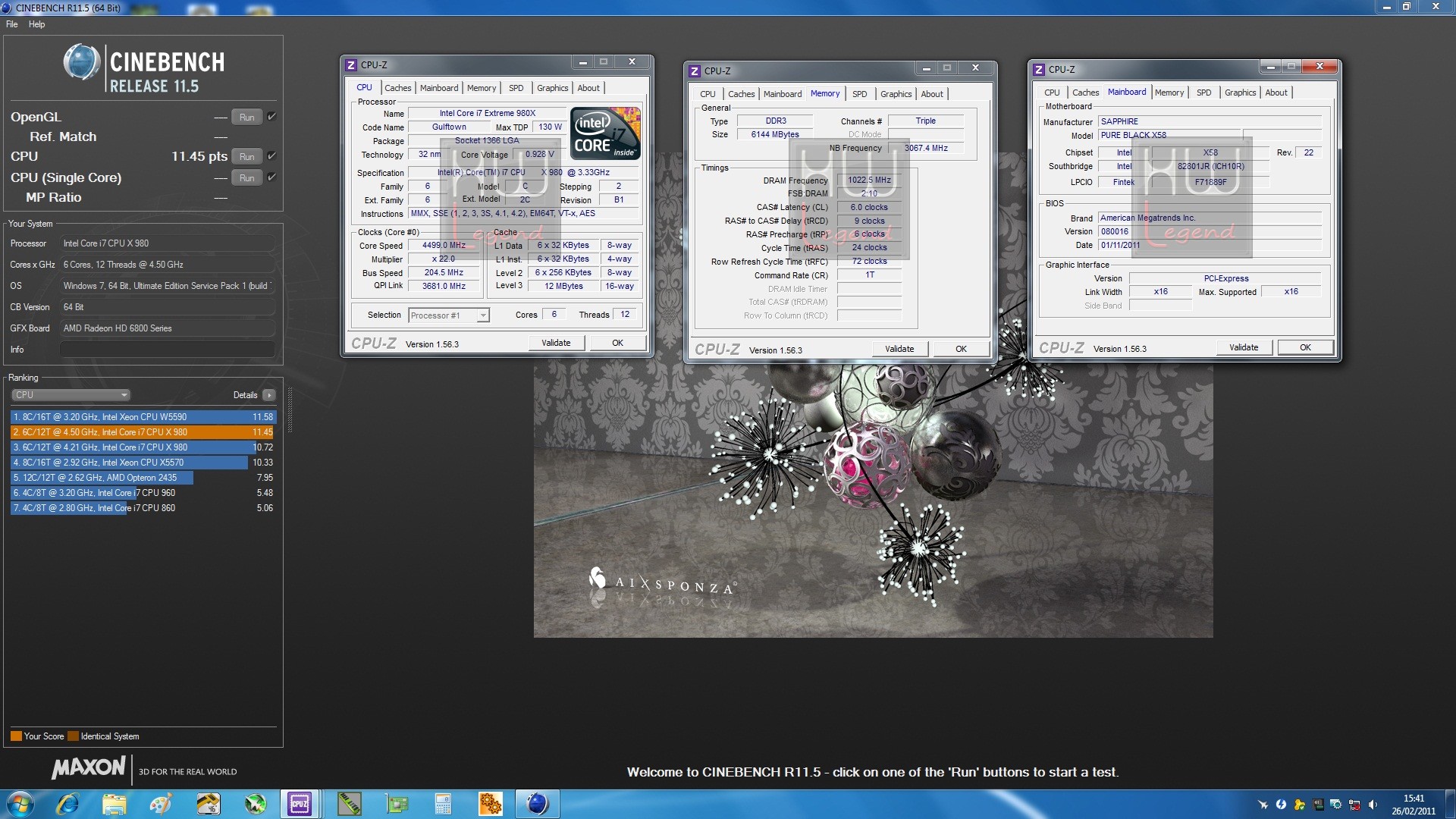Click the Intel Core i7 logo in CPU-Z
Screen dimensions: 1456x819
point(605,133)
